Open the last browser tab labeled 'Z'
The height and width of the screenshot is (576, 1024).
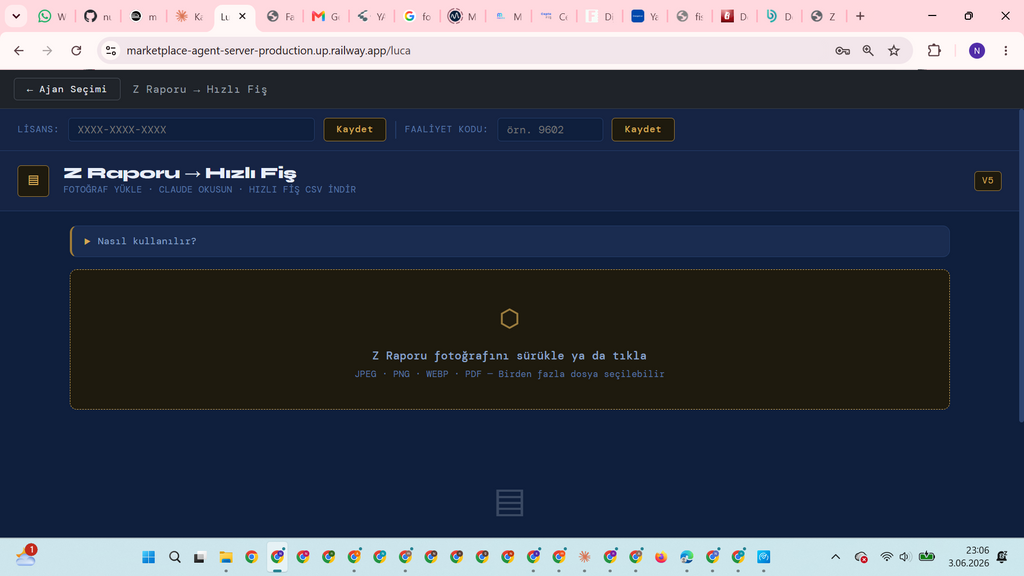(x=823, y=16)
